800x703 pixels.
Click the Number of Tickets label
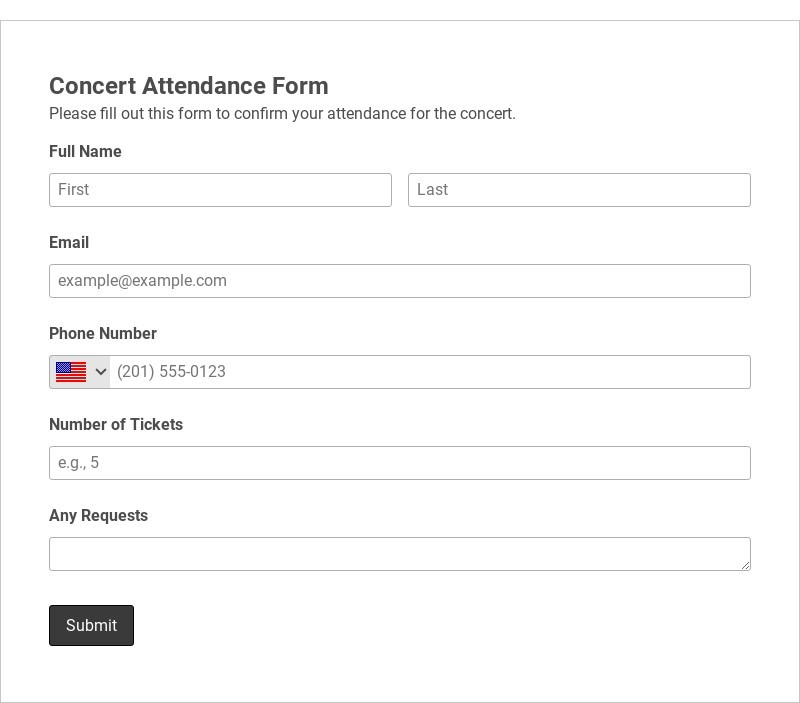(116, 424)
